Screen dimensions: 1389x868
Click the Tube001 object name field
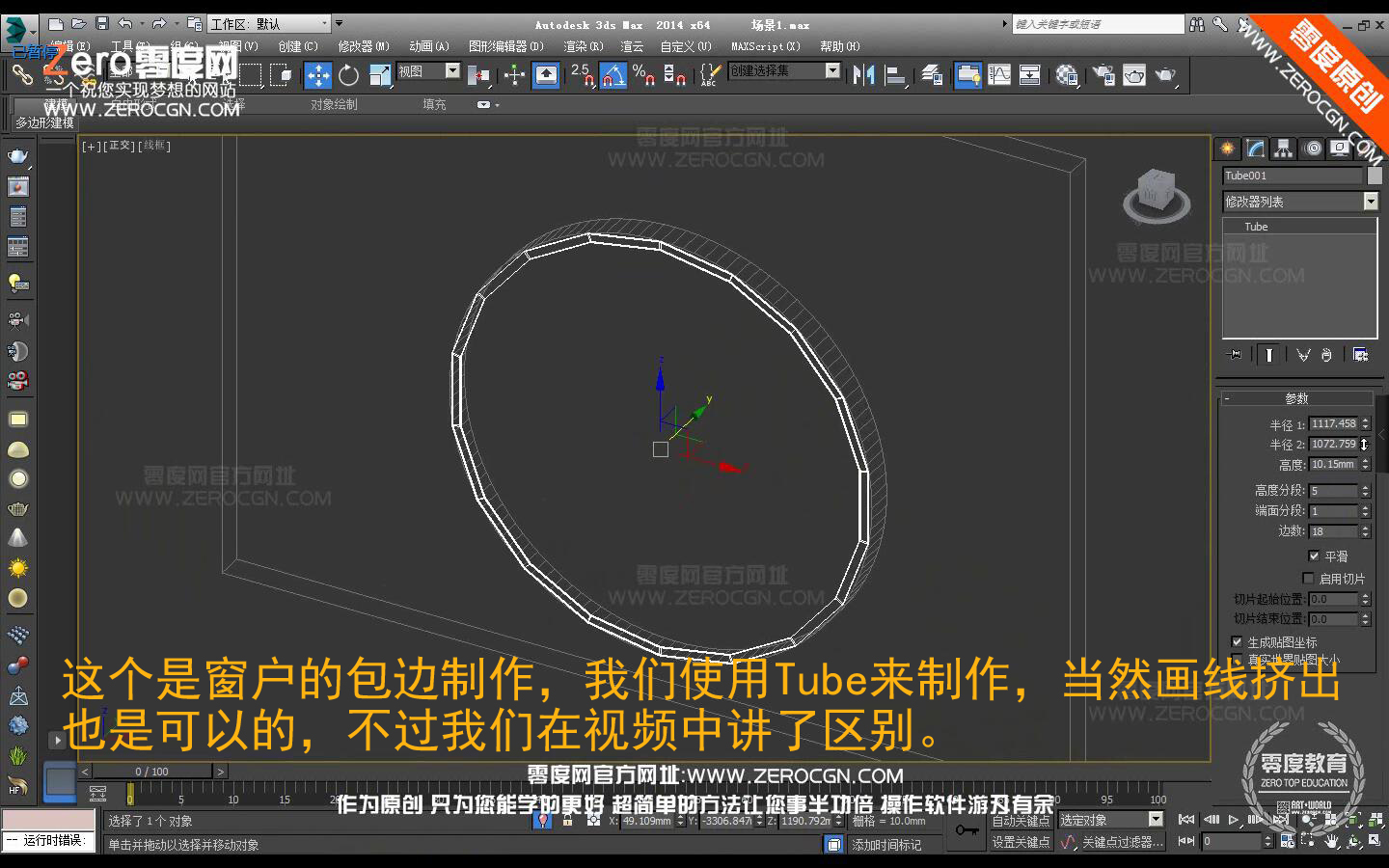(1293, 176)
